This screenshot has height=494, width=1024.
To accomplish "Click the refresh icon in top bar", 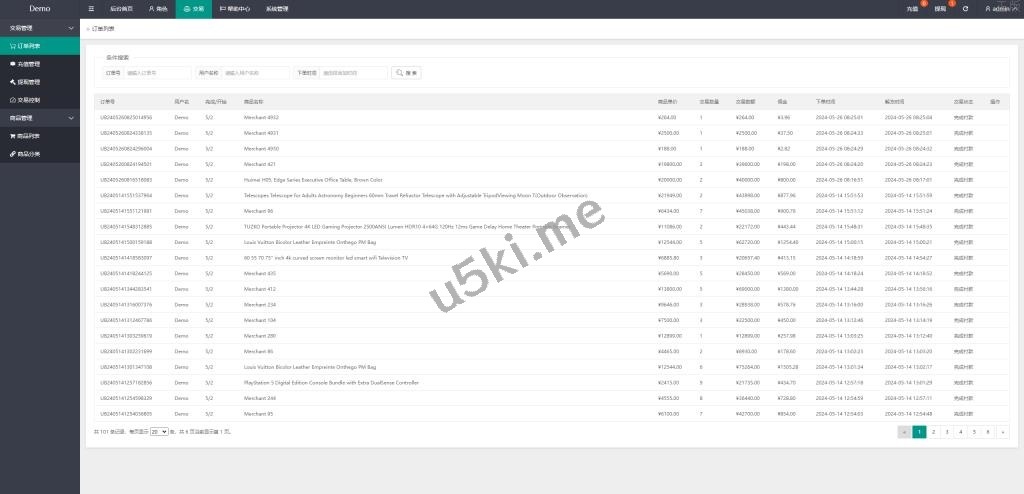I will 965,8.
